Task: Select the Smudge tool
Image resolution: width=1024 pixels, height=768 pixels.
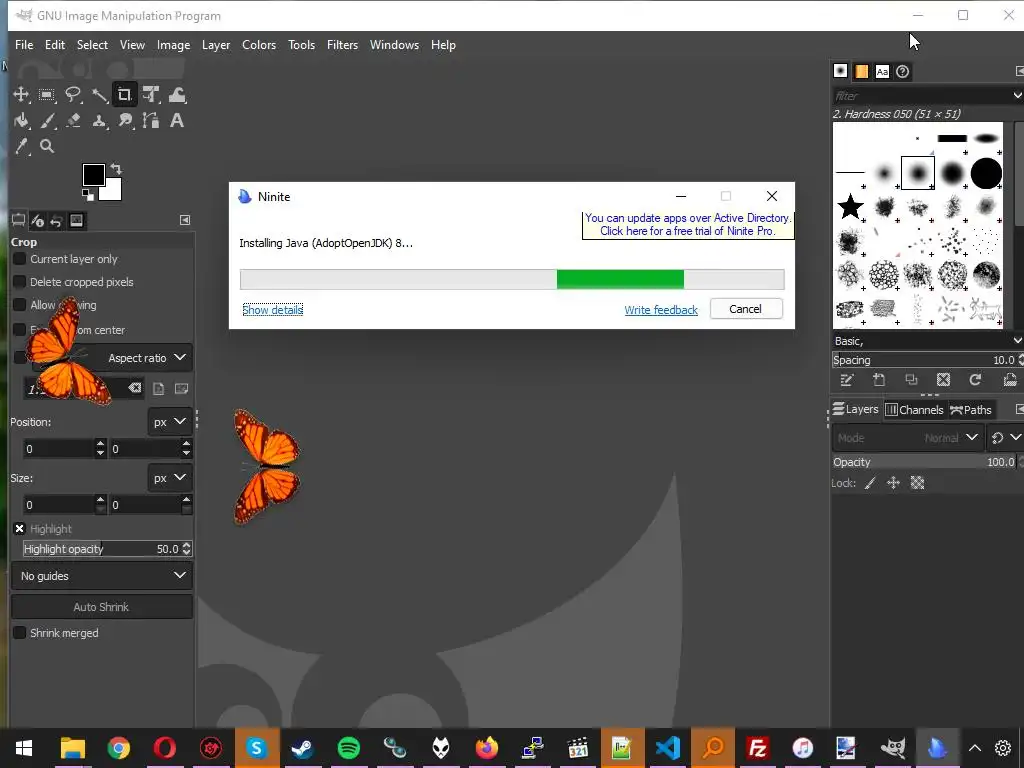Action: click(124, 121)
